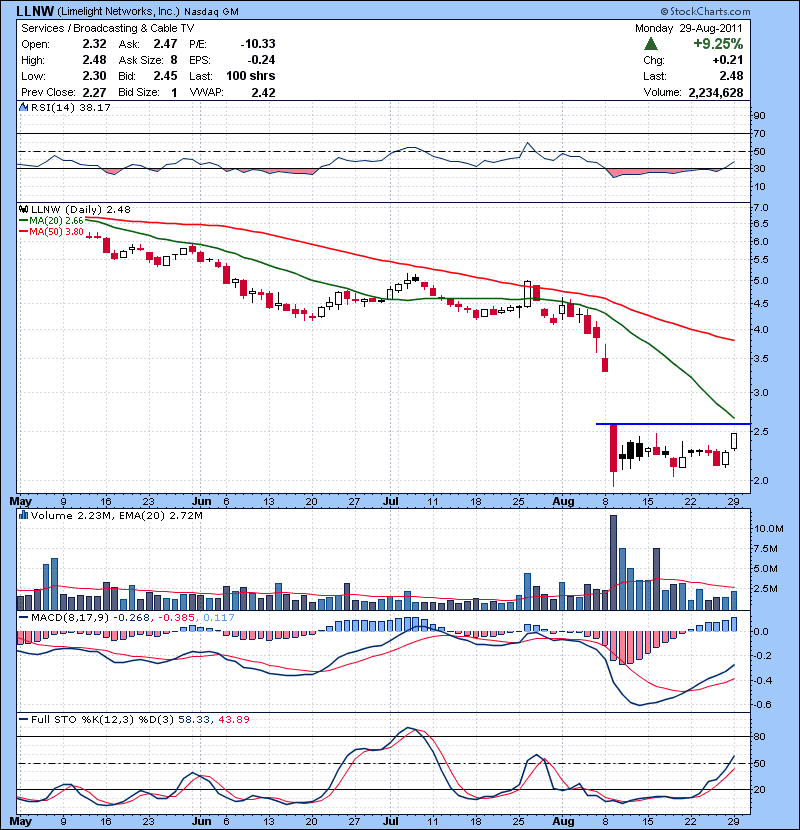This screenshot has width=800, height=830.
Task: Click the EPS value -0.24
Action: 261,60
